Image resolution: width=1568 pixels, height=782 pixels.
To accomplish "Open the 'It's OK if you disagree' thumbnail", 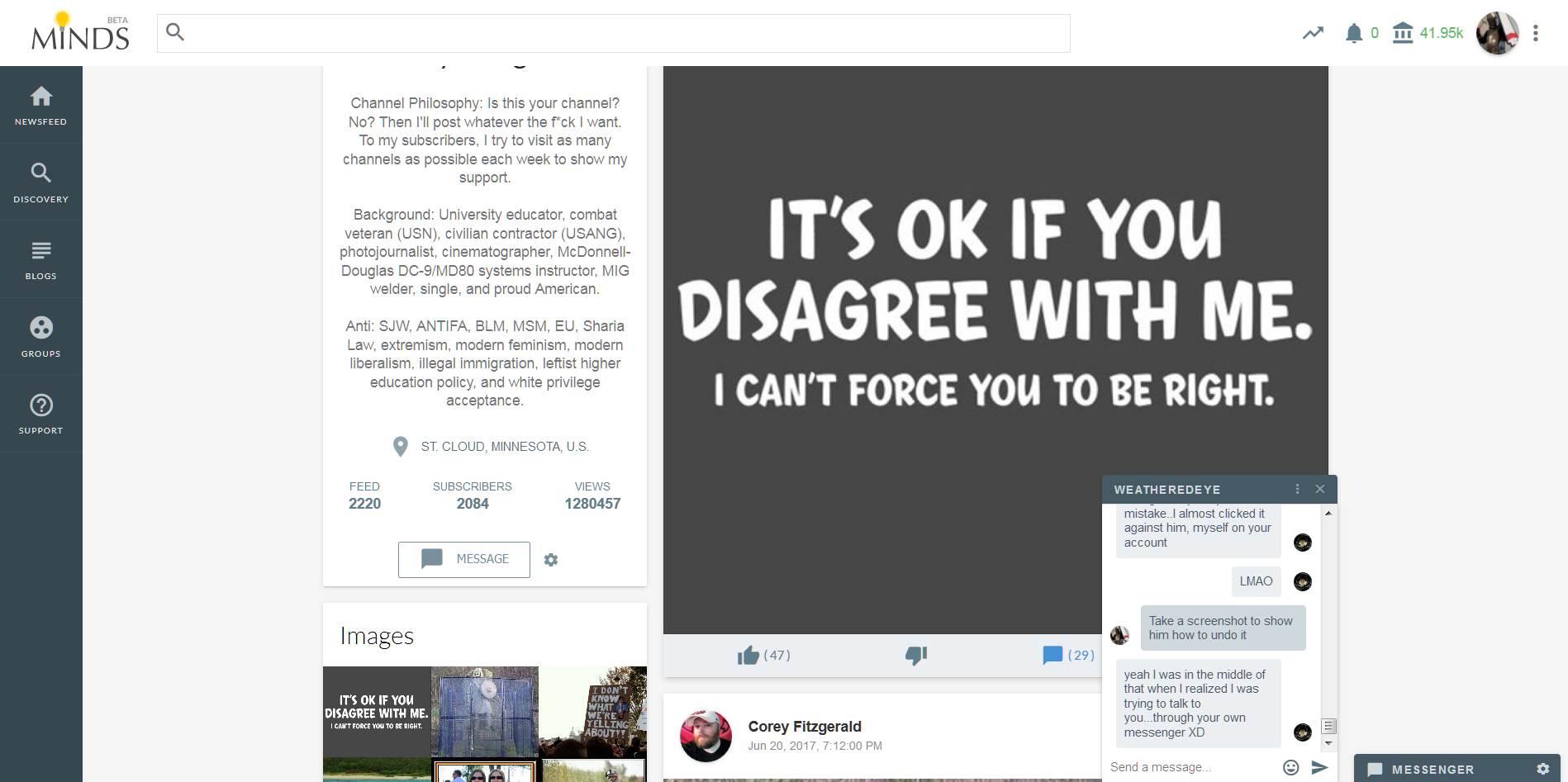I will (x=377, y=712).
